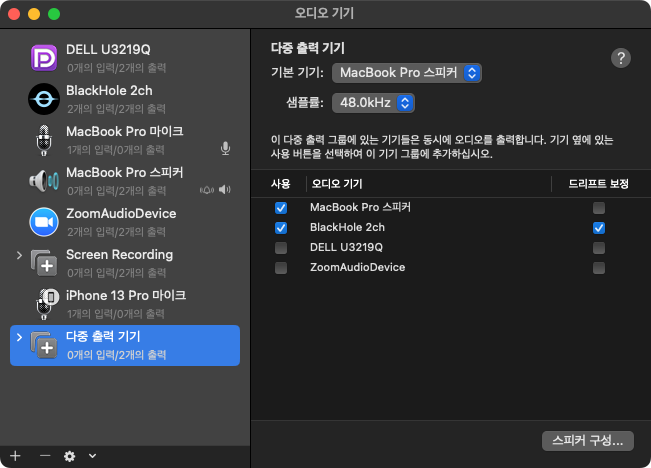
Task: Select the MacBook Pro 마이크 microphone icon
Action: (44, 140)
